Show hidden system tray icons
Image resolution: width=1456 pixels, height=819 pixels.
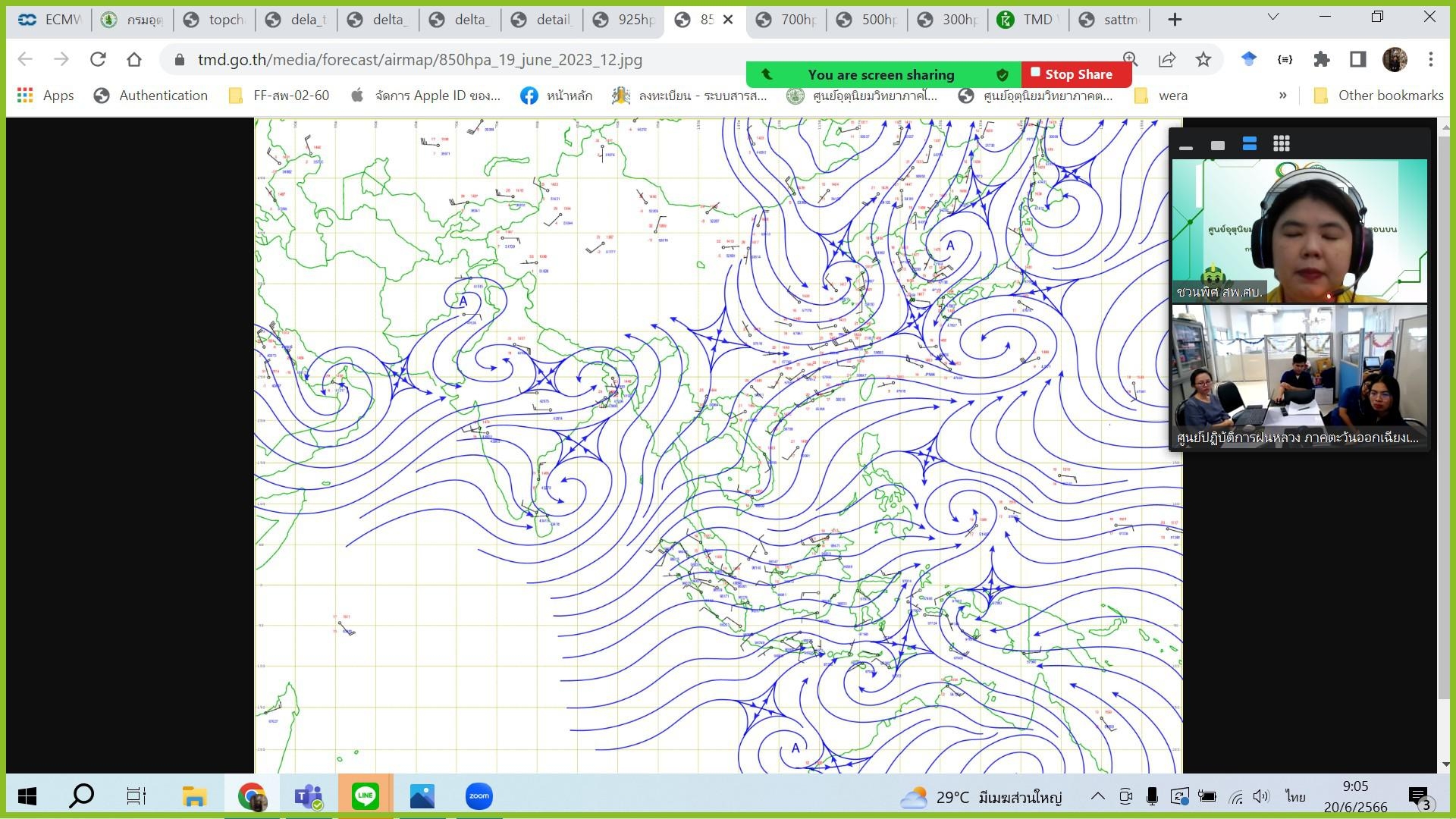pyautogui.click(x=1097, y=796)
